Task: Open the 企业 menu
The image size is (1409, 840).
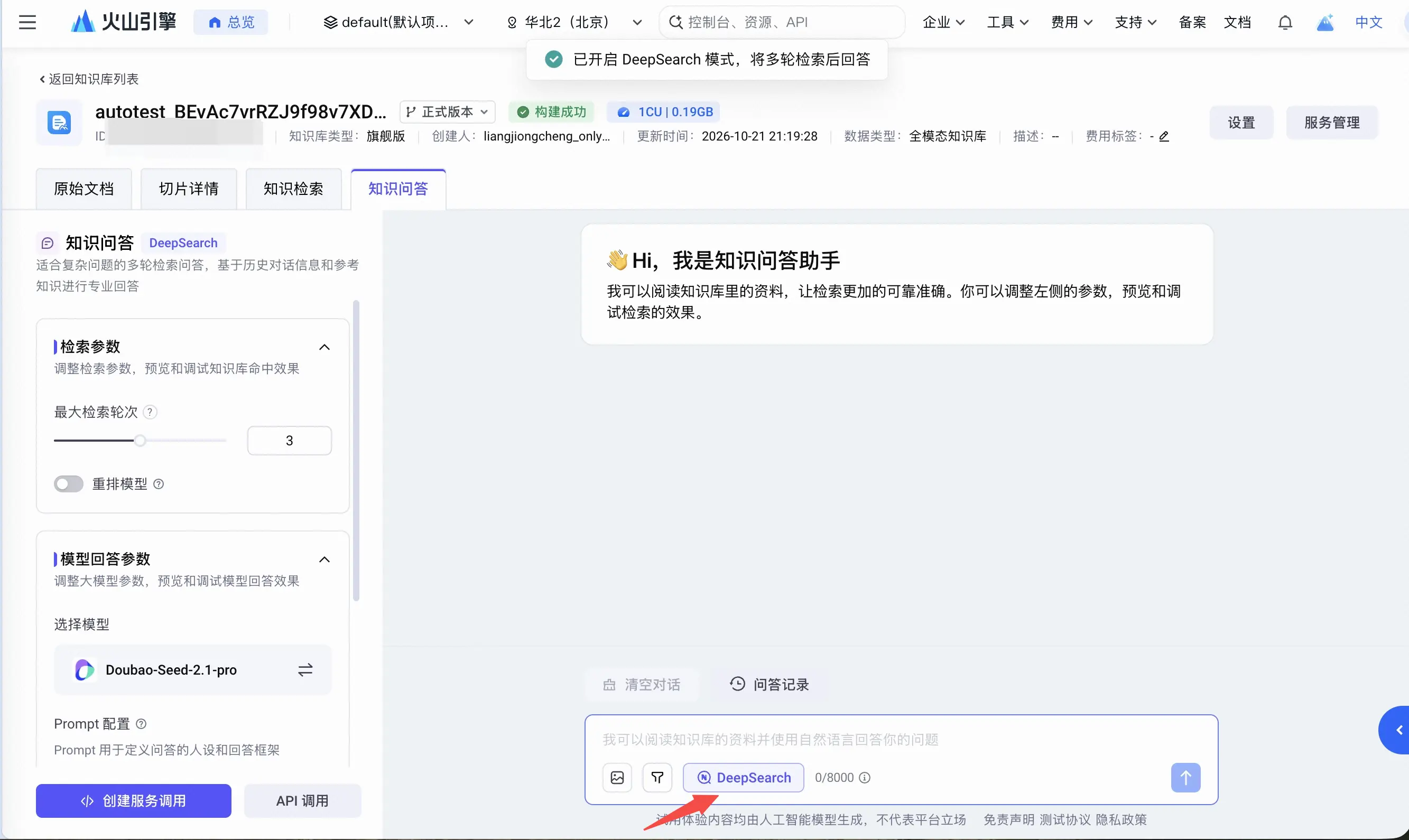Action: pos(943,22)
